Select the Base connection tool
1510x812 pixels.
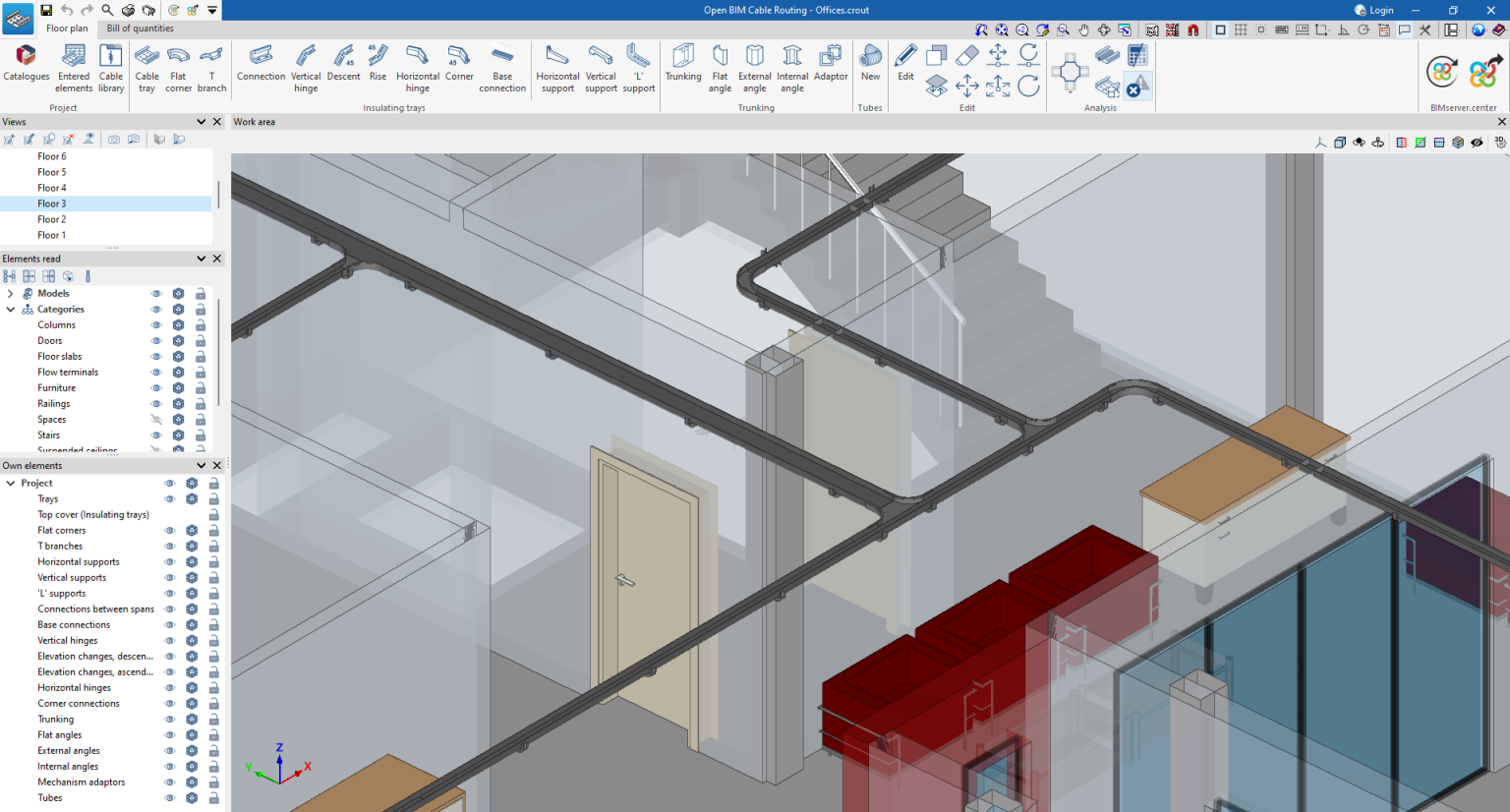(x=502, y=66)
